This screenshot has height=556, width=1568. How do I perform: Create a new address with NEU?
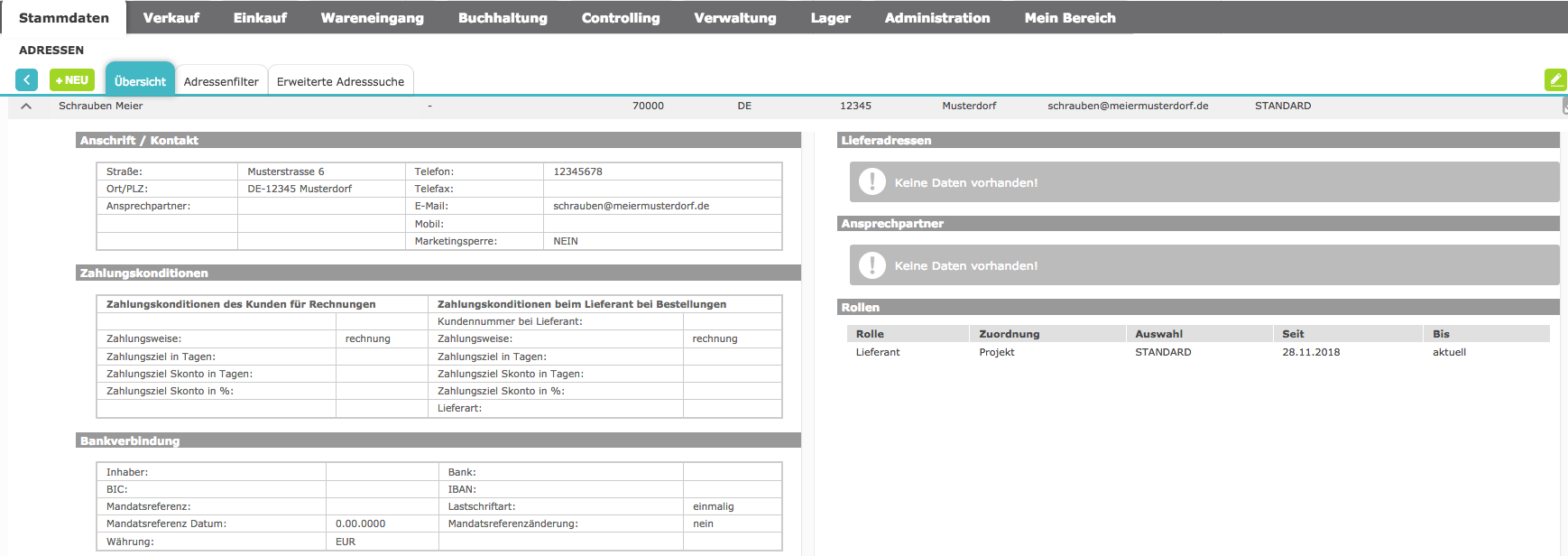(x=72, y=80)
